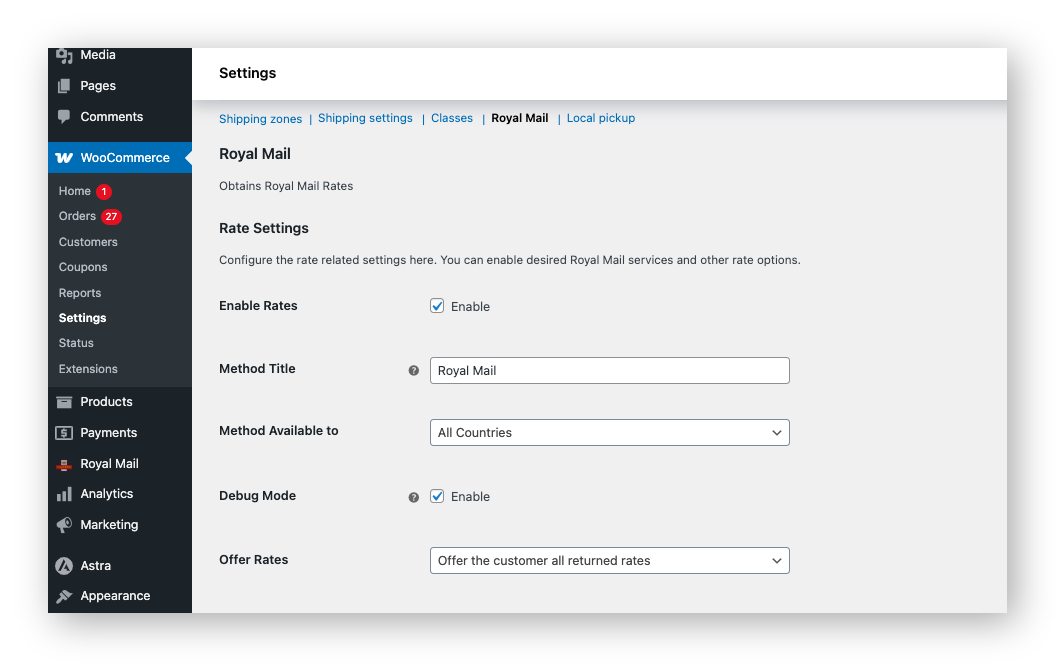Click the Astra menu label
The height and width of the screenshot is (669, 1063).
96,566
